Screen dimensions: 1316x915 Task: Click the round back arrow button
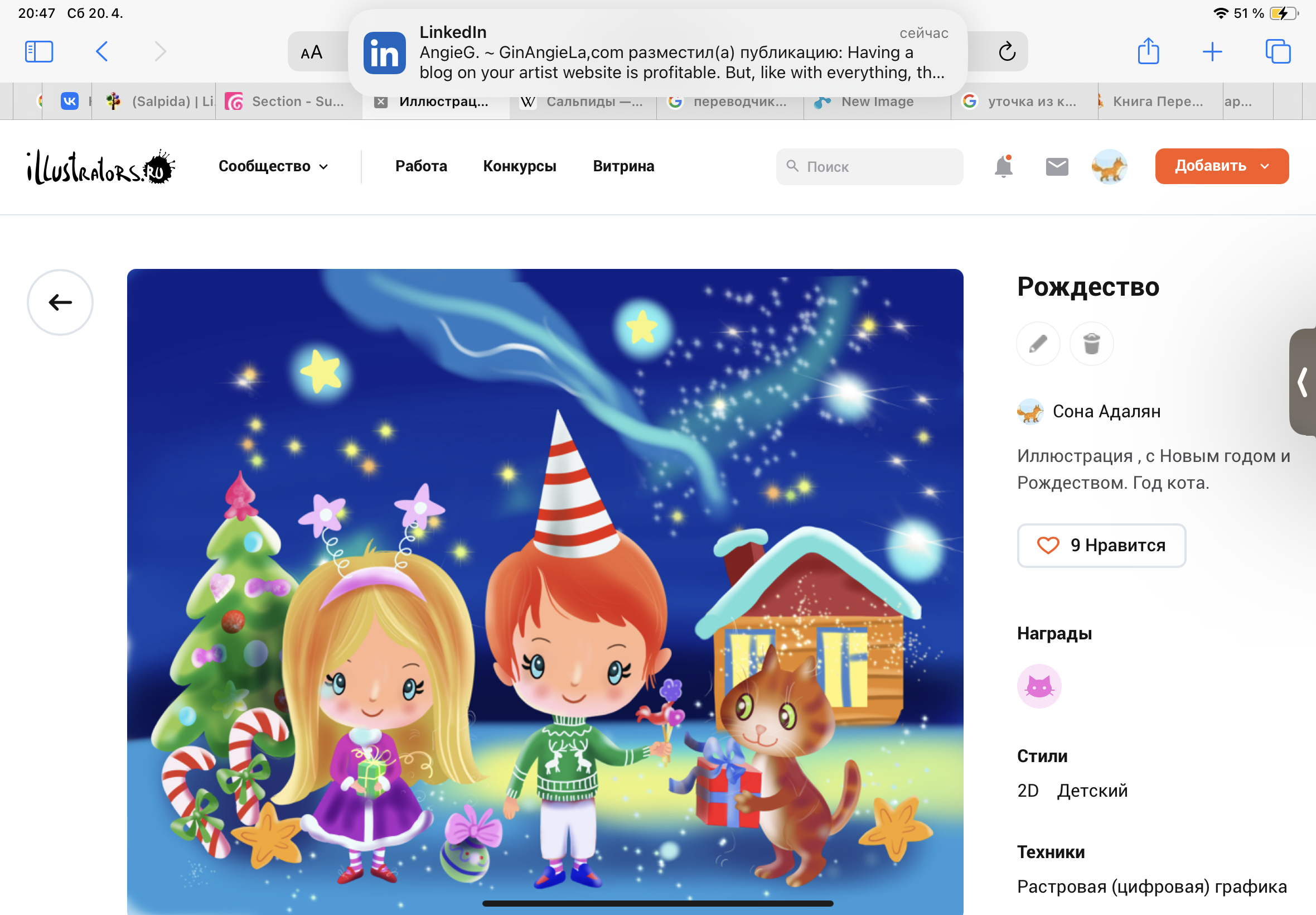[x=60, y=302]
